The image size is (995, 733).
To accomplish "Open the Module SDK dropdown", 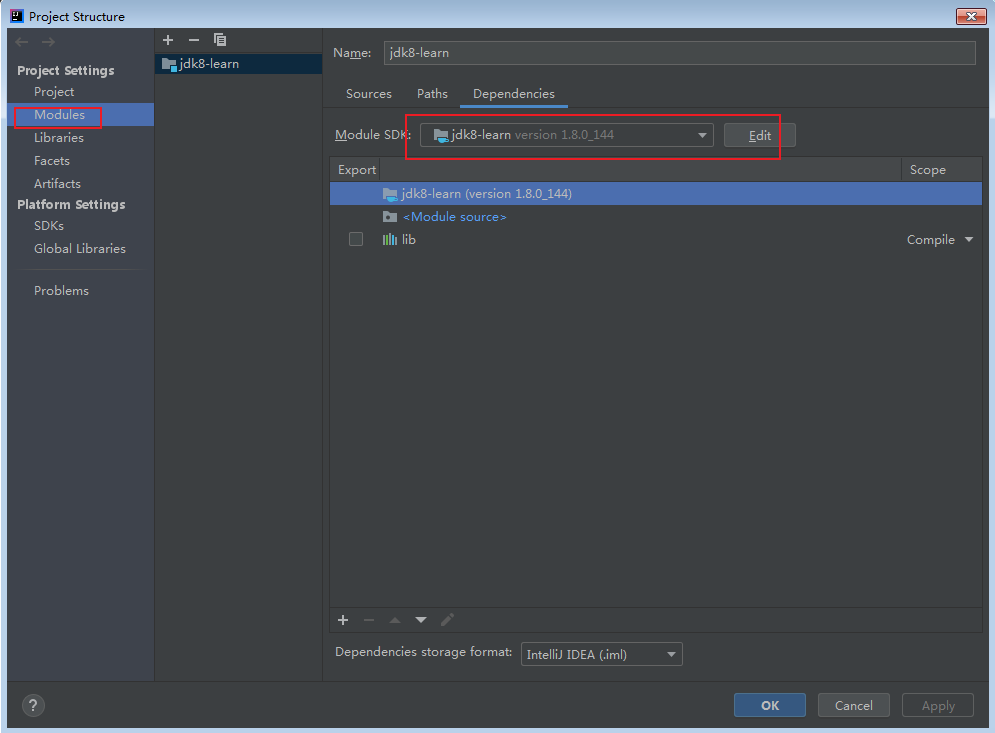I will (x=567, y=135).
